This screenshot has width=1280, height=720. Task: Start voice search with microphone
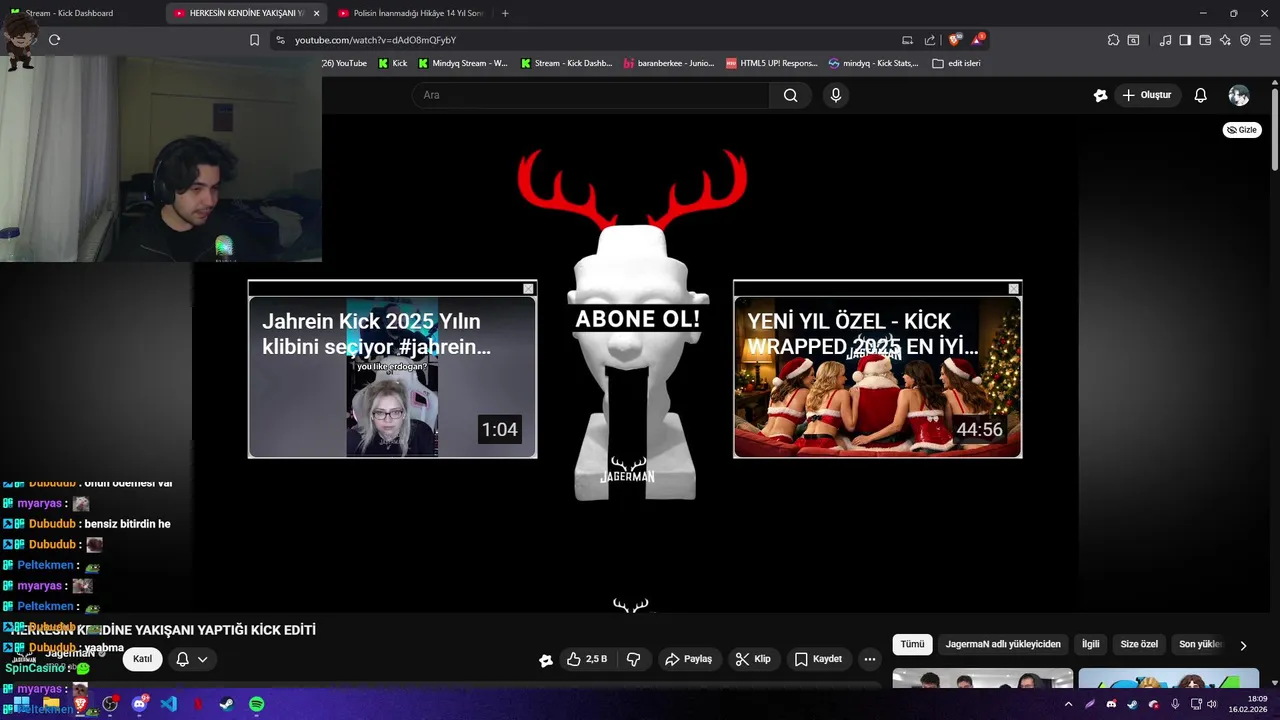click(x=836, y=95)
